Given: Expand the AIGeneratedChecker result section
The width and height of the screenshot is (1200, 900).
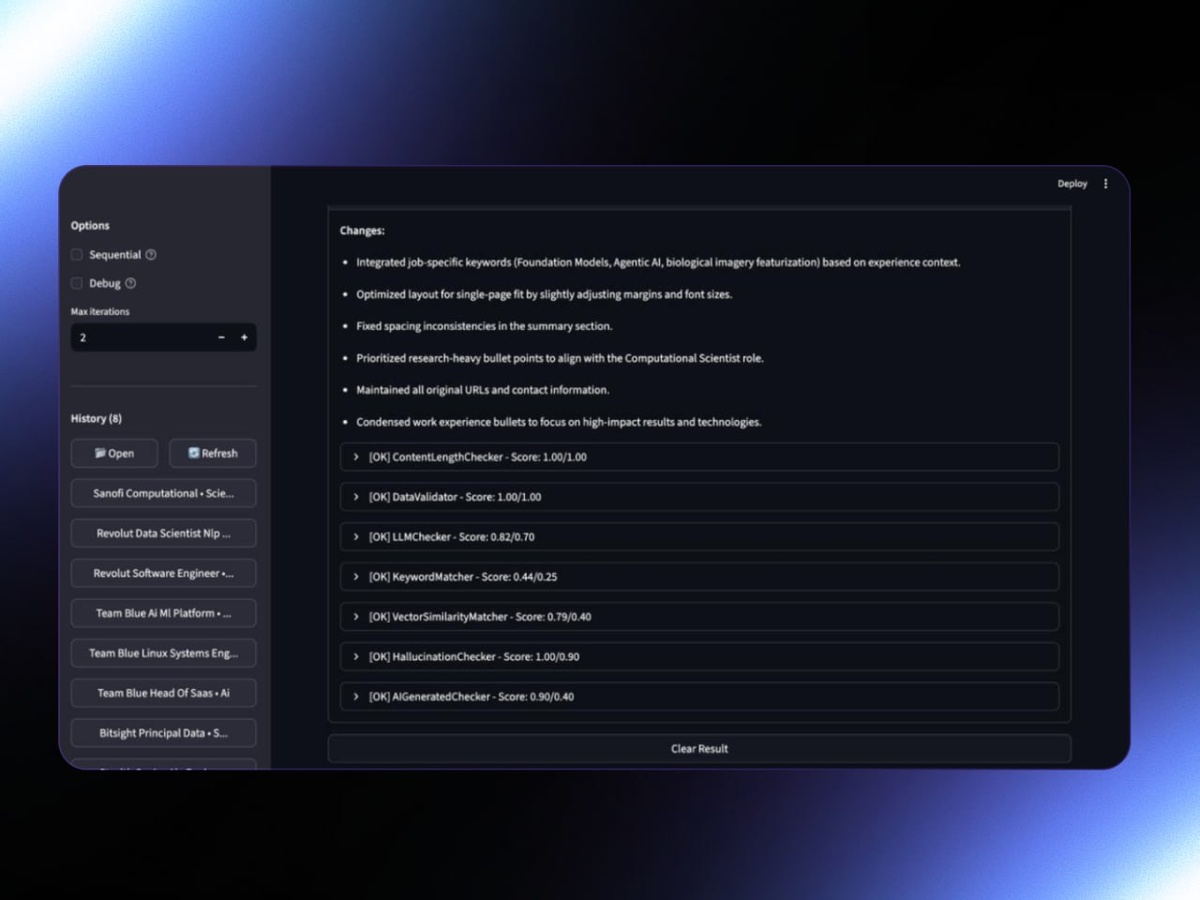Looking at the screenshot, I should tap(699, 697).
